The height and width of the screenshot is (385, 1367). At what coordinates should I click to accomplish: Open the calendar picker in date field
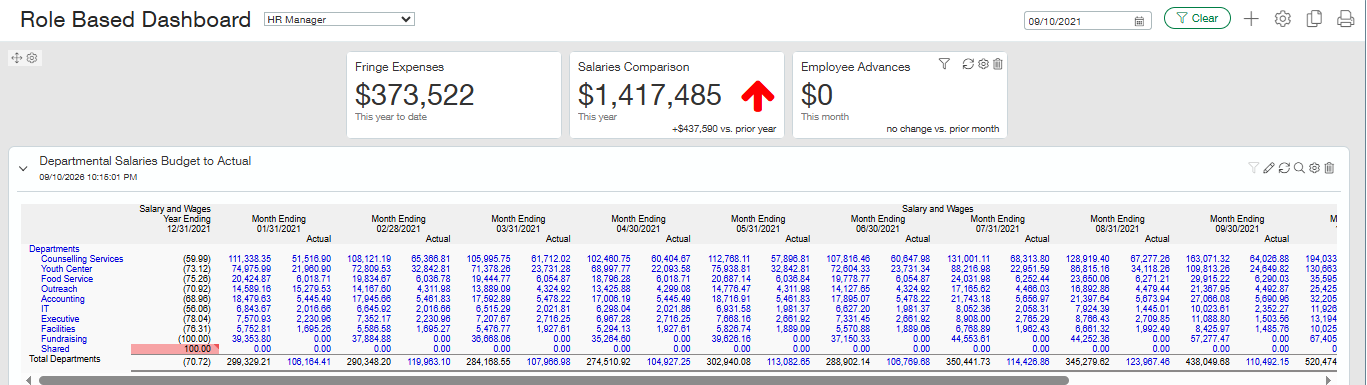pos(1139,20)
